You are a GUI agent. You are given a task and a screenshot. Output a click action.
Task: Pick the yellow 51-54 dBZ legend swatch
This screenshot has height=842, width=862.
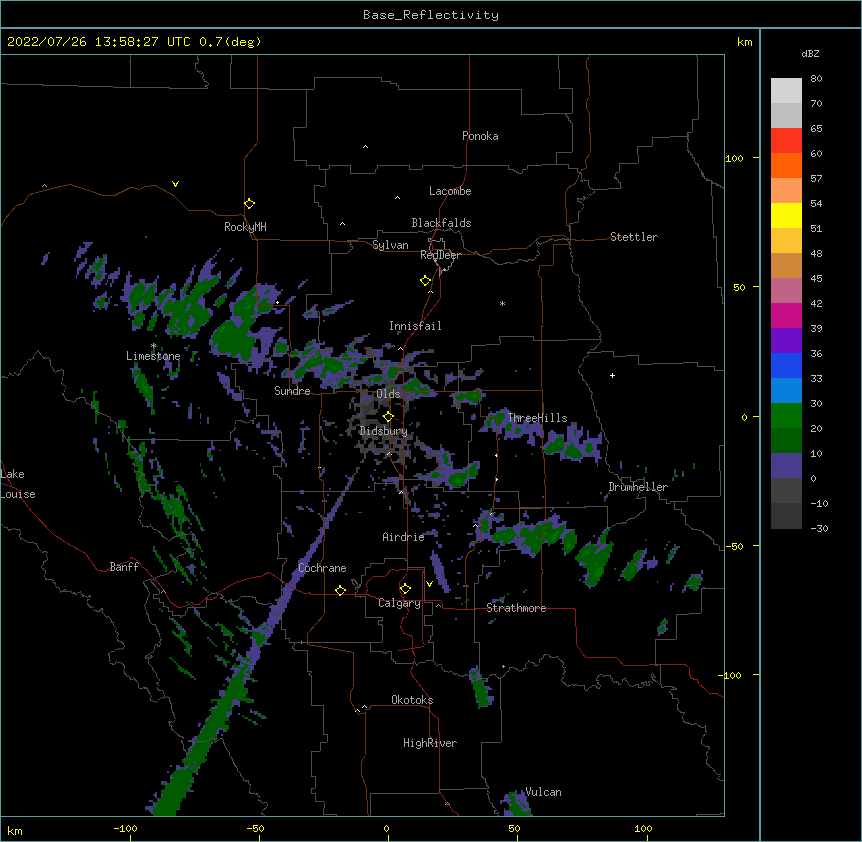786,215
